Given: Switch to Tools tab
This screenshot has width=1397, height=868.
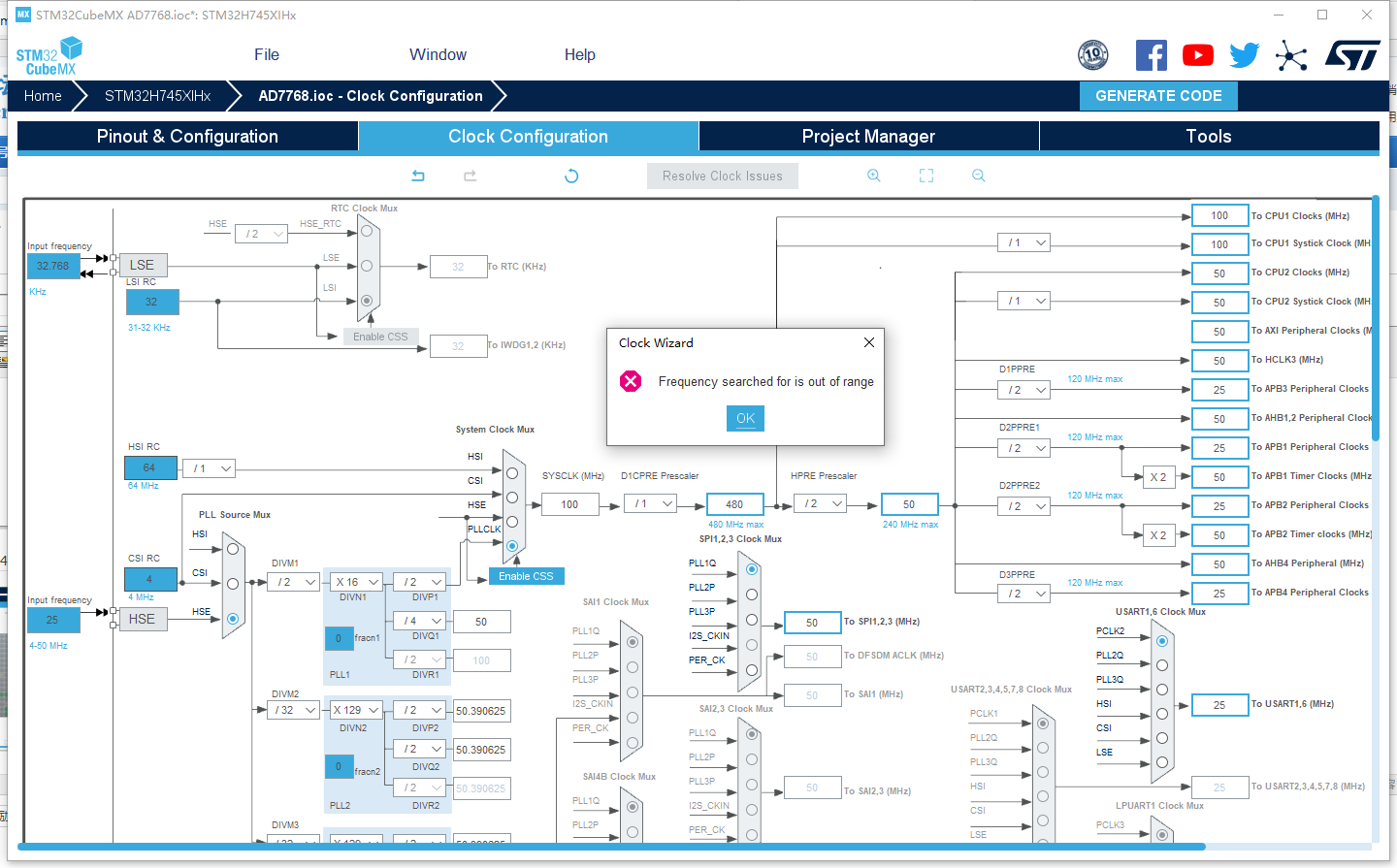Looking at the screenshot, I should click(1209, 137).
